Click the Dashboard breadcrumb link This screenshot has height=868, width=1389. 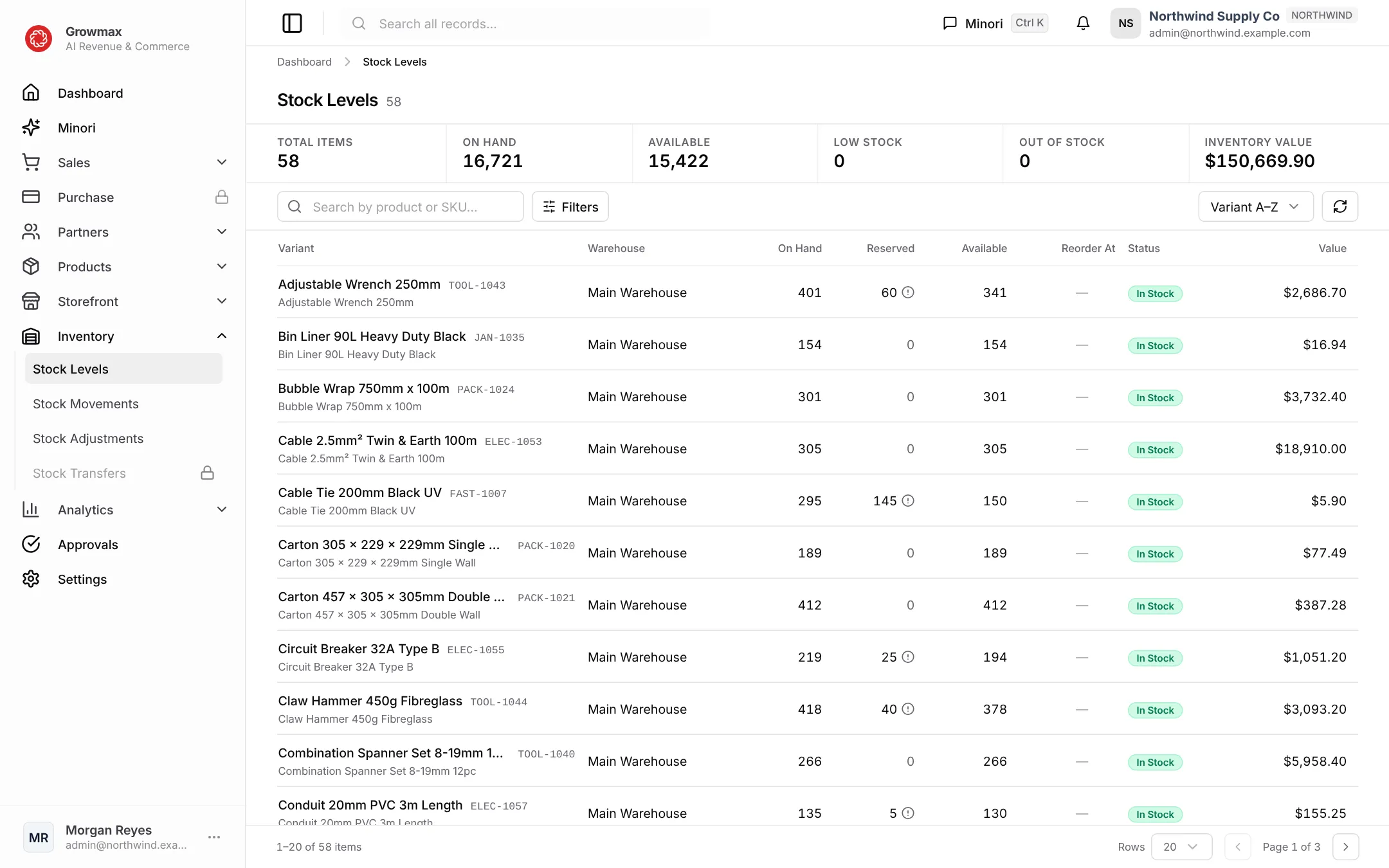[x=304, y=62]
